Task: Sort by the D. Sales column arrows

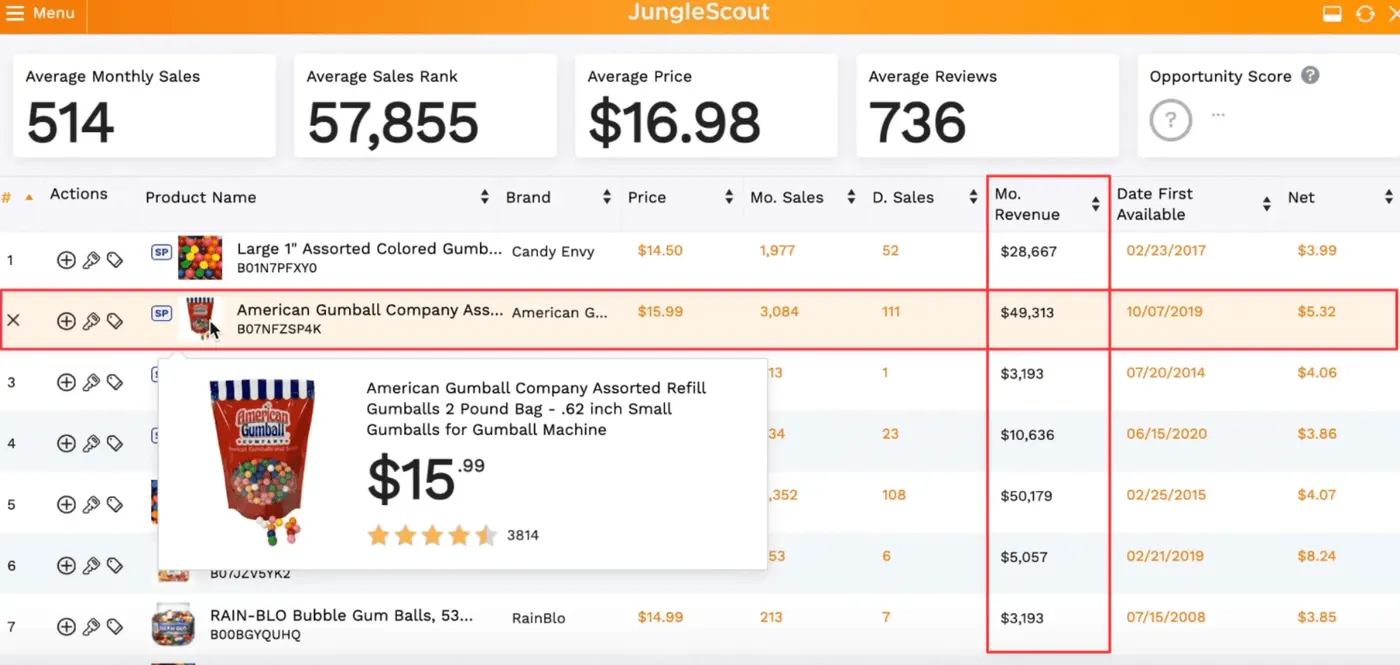Action: [x=973, y=197]
